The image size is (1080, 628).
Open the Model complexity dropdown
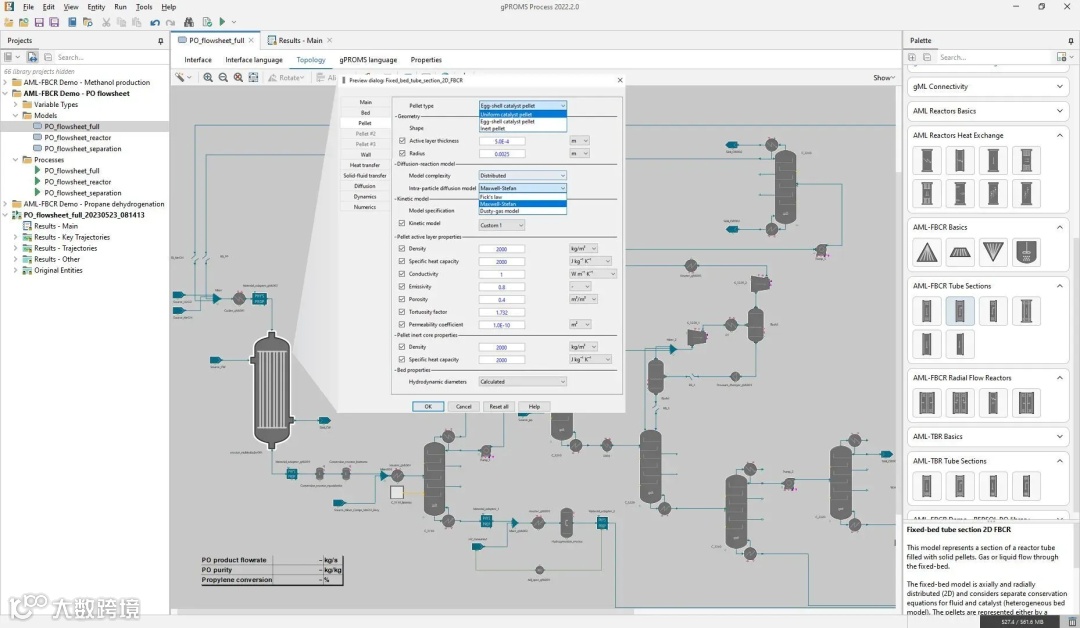click(x=522, y=176)
